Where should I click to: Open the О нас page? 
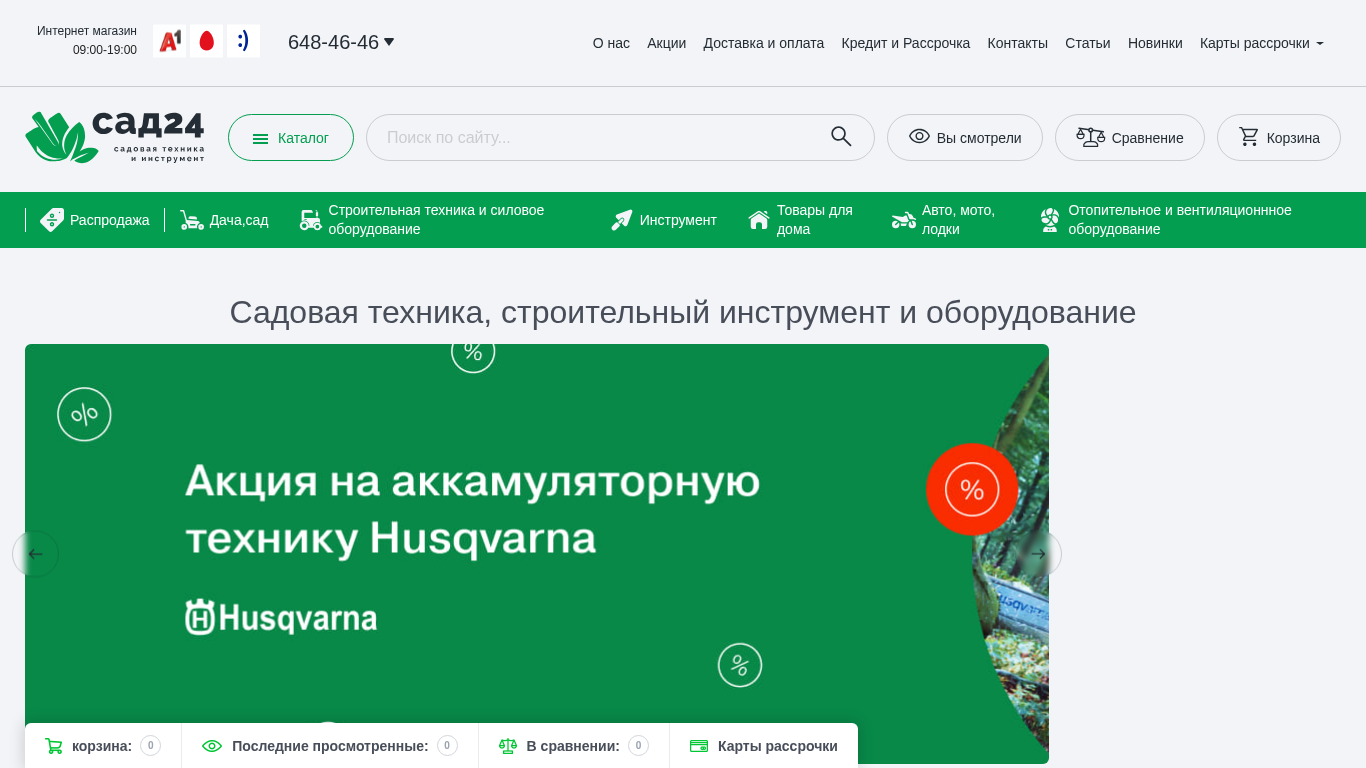pyautogui.click(x=611, y=43)
